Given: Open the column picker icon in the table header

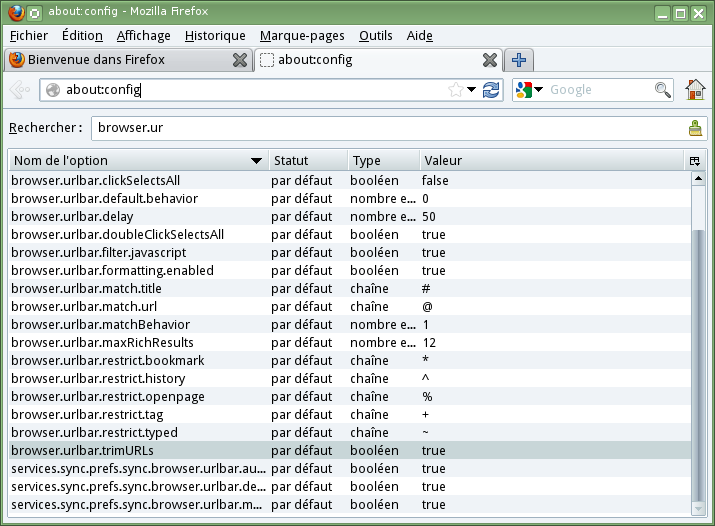Looking at the screenshot, I should [x=694, y=161].
